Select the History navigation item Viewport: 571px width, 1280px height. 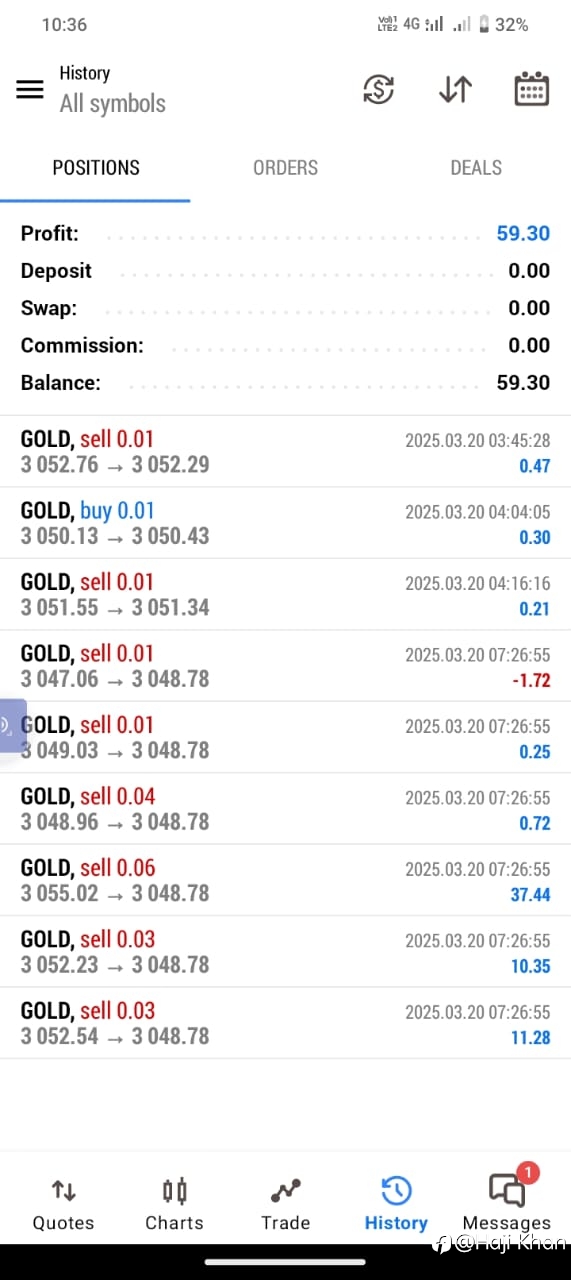pos(396,1204)
